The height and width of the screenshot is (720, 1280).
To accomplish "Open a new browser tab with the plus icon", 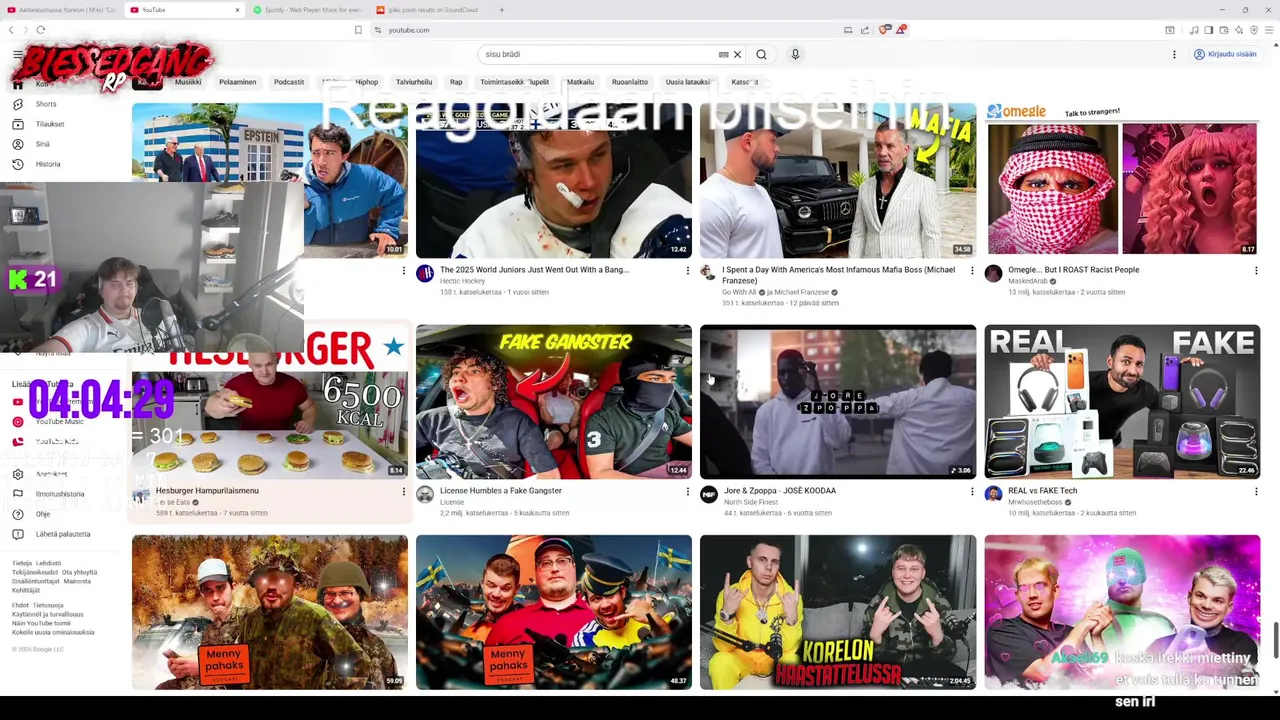I will click(x=501, y=10).
